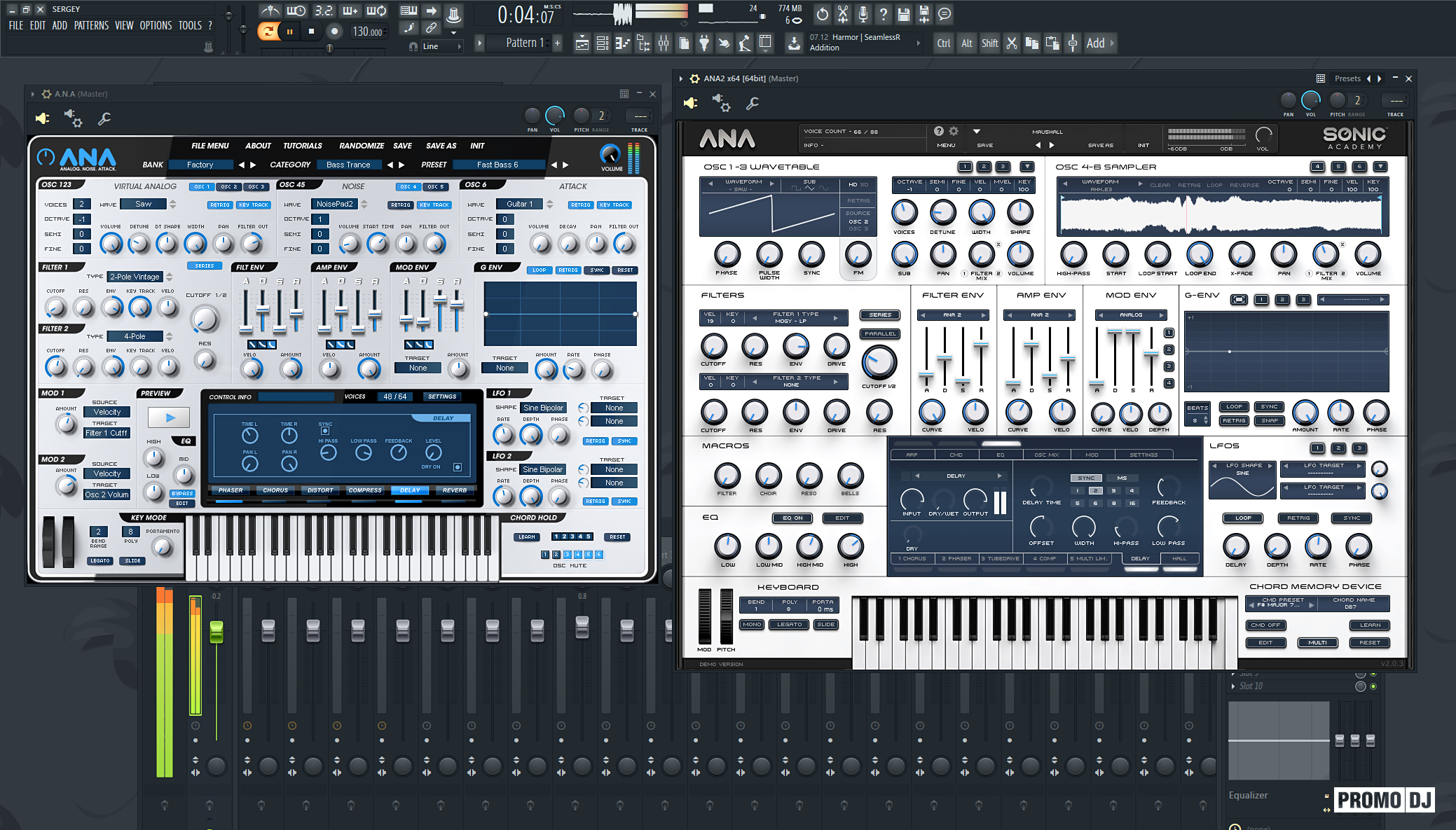Viewport: 1456px width, 830px height.
Task: Open the LFO 1 Sine Bipolar shape dropdown
Action: tap(543, 408)
